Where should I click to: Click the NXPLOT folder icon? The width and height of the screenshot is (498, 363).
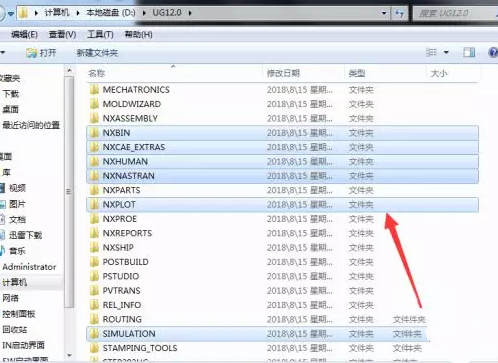click(94, 204)
